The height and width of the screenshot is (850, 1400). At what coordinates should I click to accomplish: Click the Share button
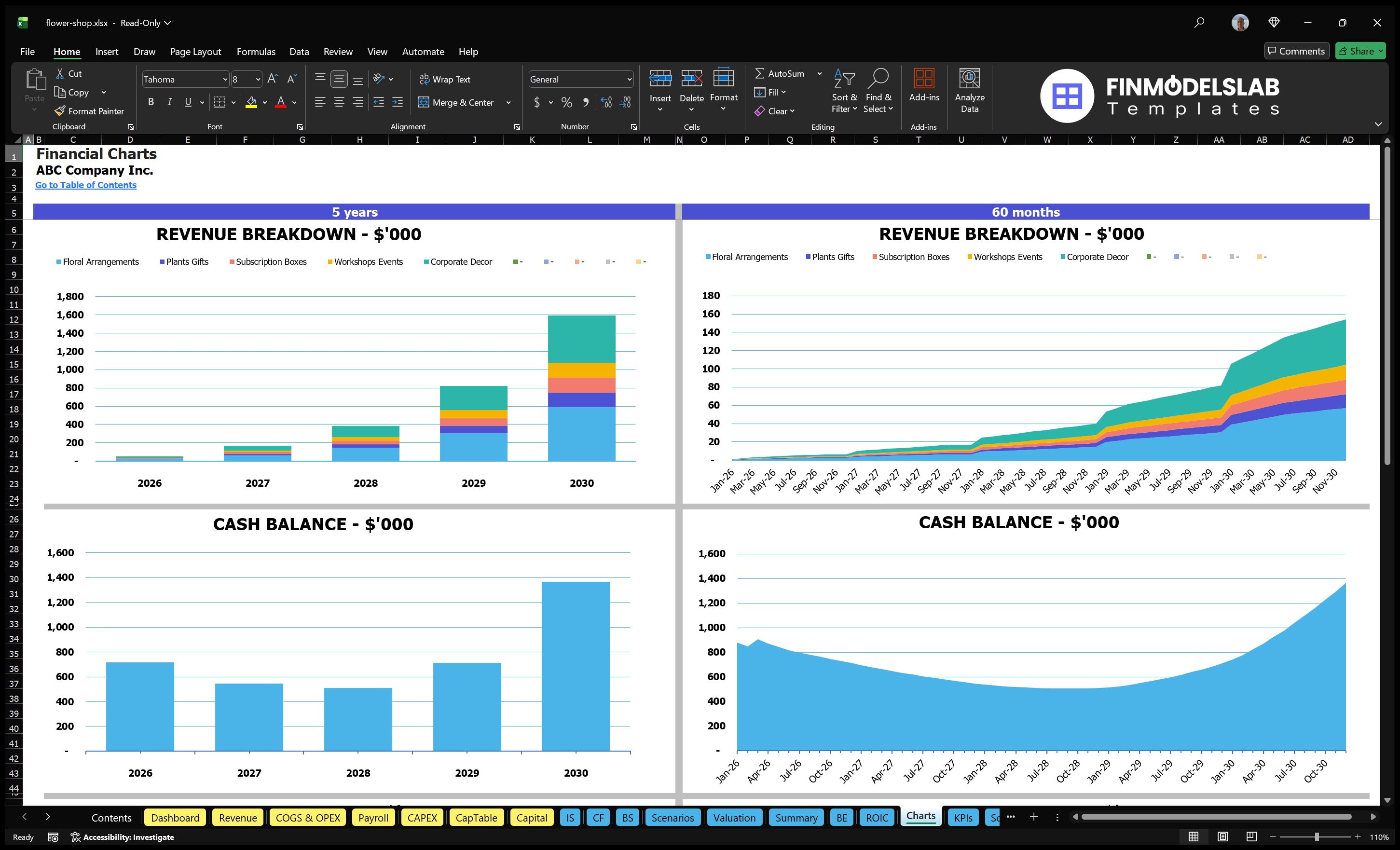[x=1359, y=51]
